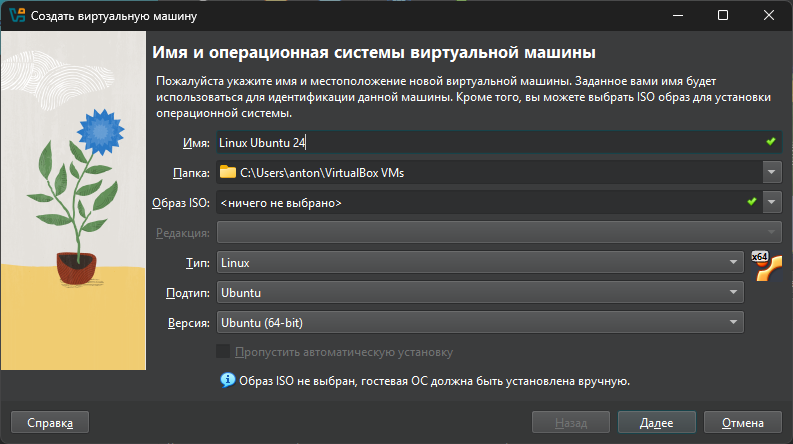Maximize the Создать виртуальную машину window
This screenshot has width=793, height=444.
tap(723, 16)
